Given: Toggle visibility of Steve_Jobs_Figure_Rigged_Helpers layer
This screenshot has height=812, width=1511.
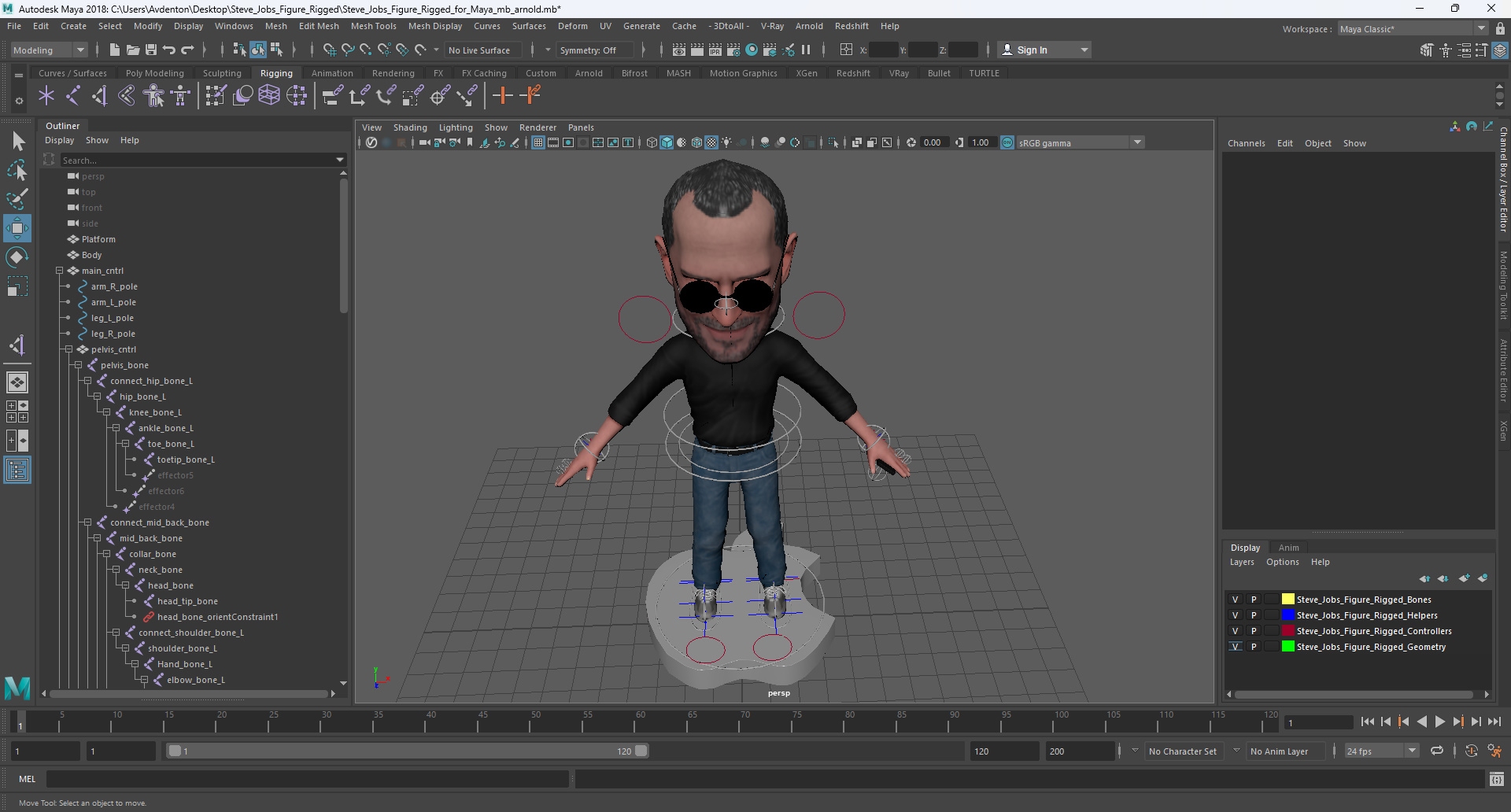Looking at the screenshot, I should (x=1235, y=615).
